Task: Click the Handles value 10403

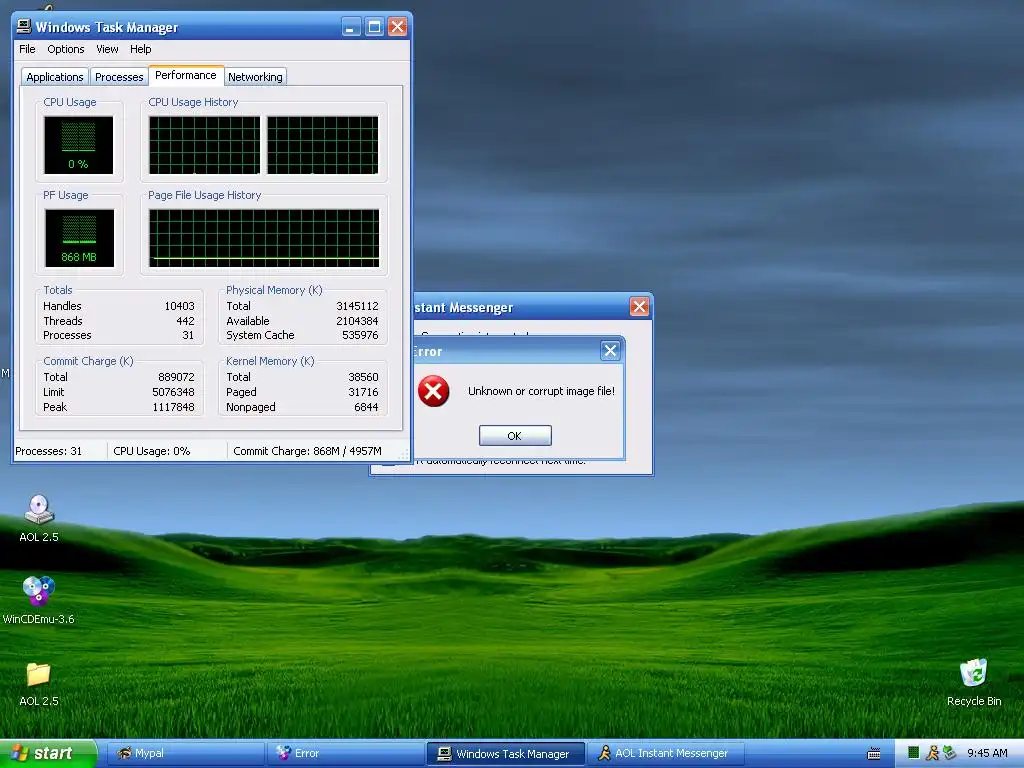Action: point(180,306)
